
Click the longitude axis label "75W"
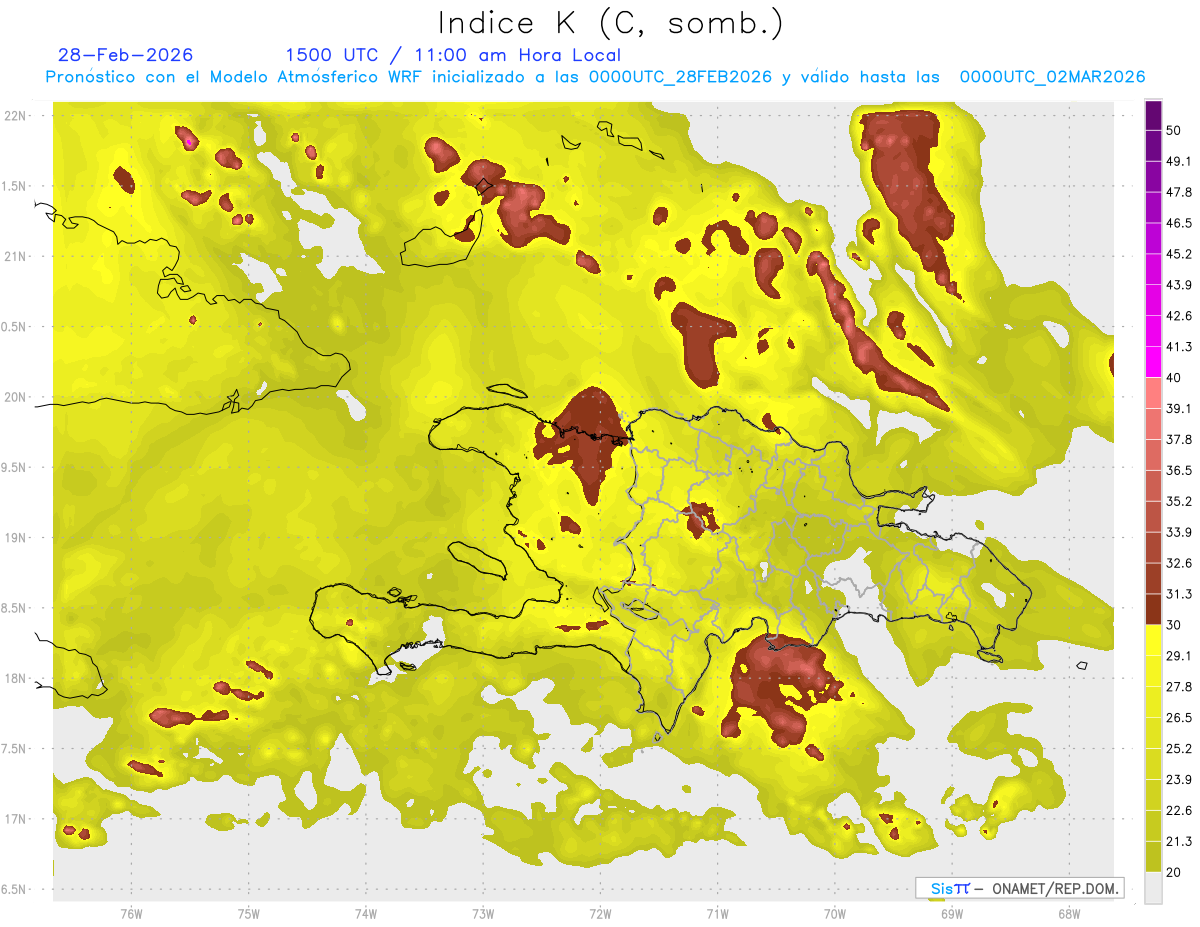[x=249, y=913]
